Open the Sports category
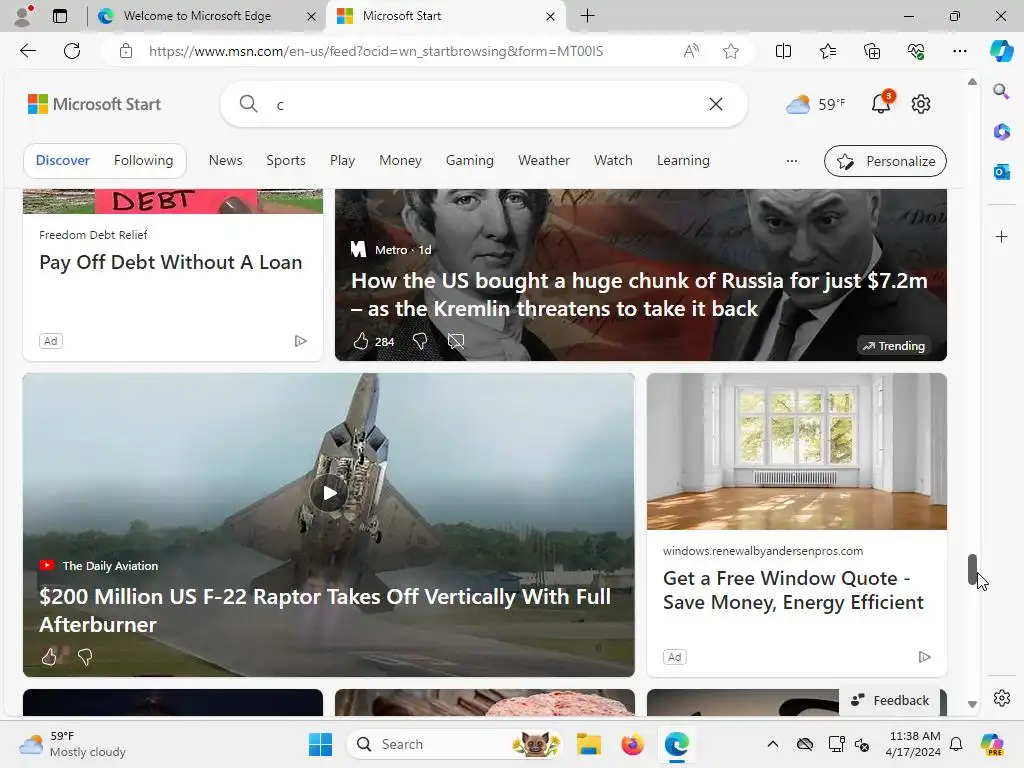This screenshot has height=768, width=1024. [286, 161]
